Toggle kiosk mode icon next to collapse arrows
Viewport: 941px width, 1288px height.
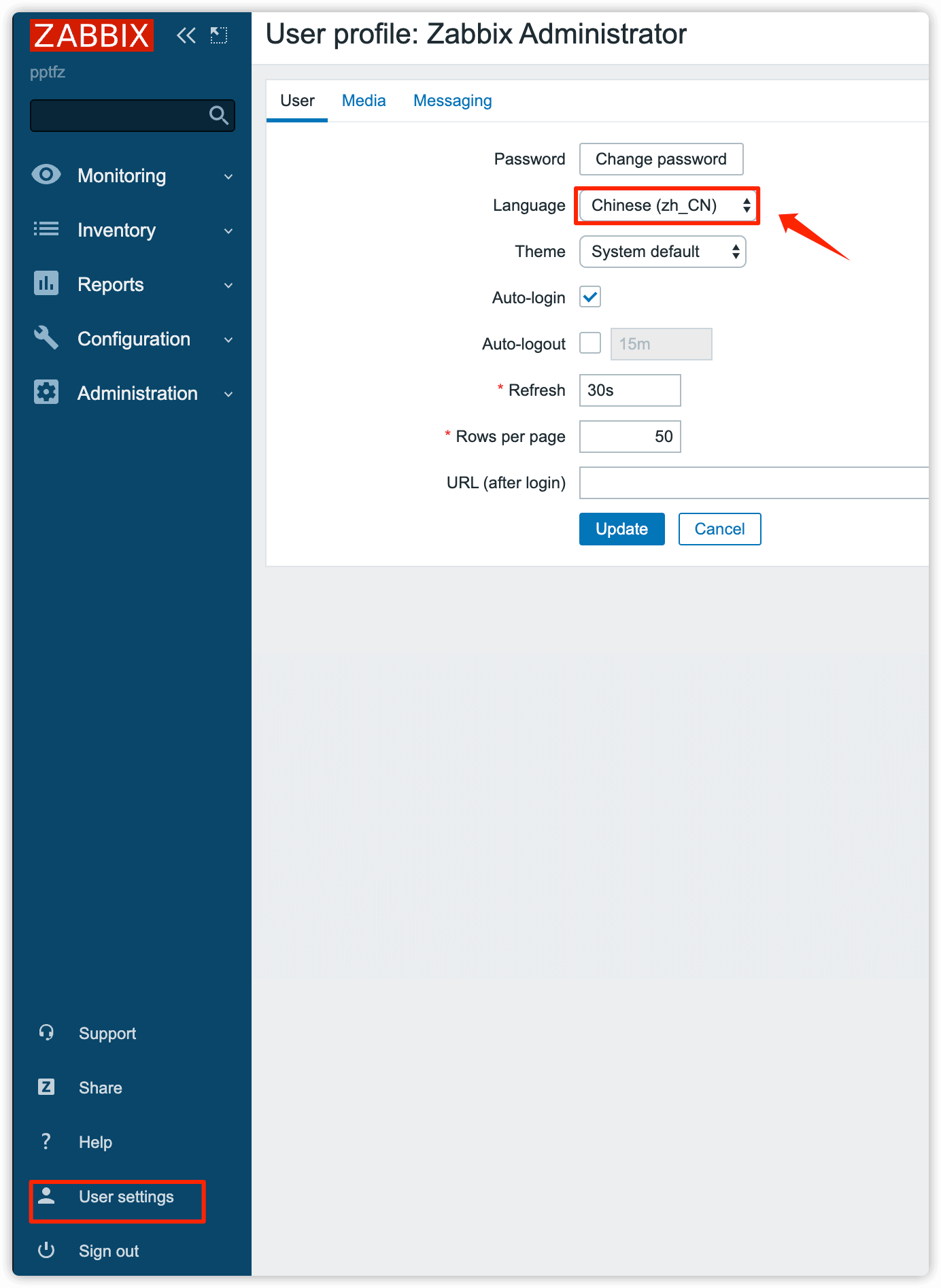[x=219, y=35]
